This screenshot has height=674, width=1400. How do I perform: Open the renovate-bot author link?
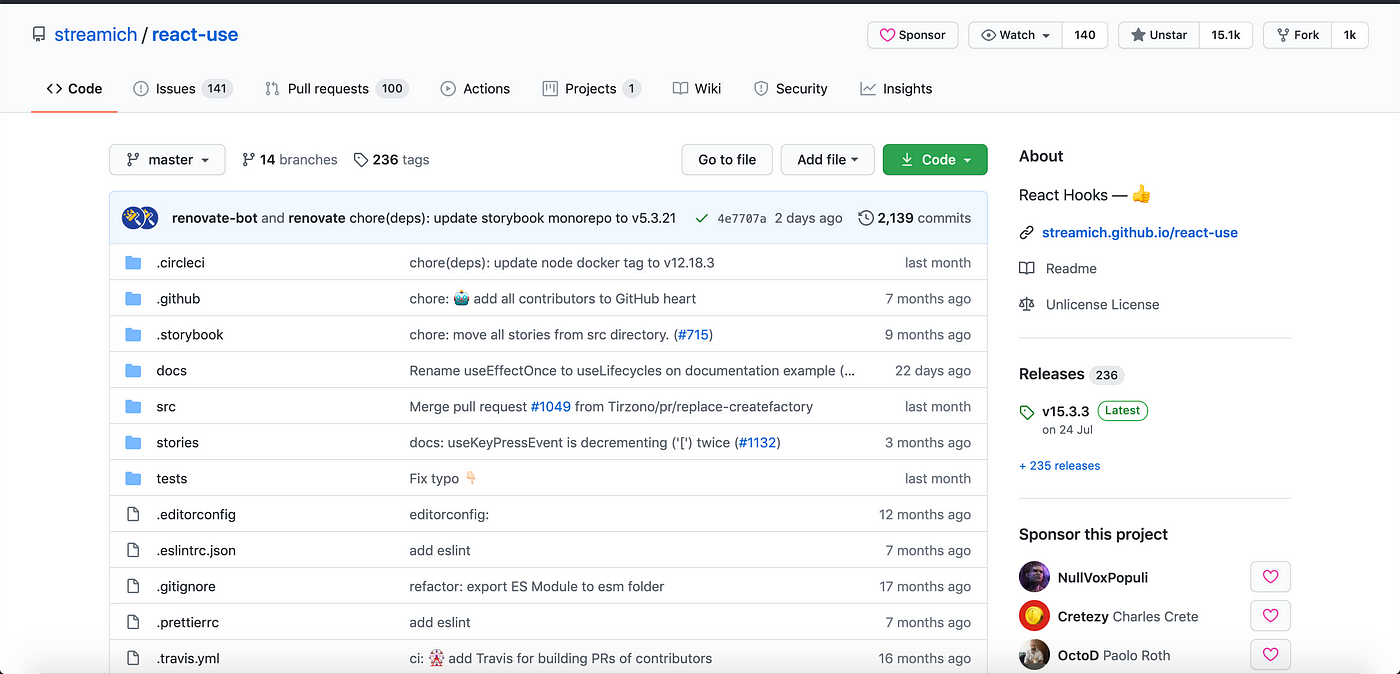click(x=215, y=218)
